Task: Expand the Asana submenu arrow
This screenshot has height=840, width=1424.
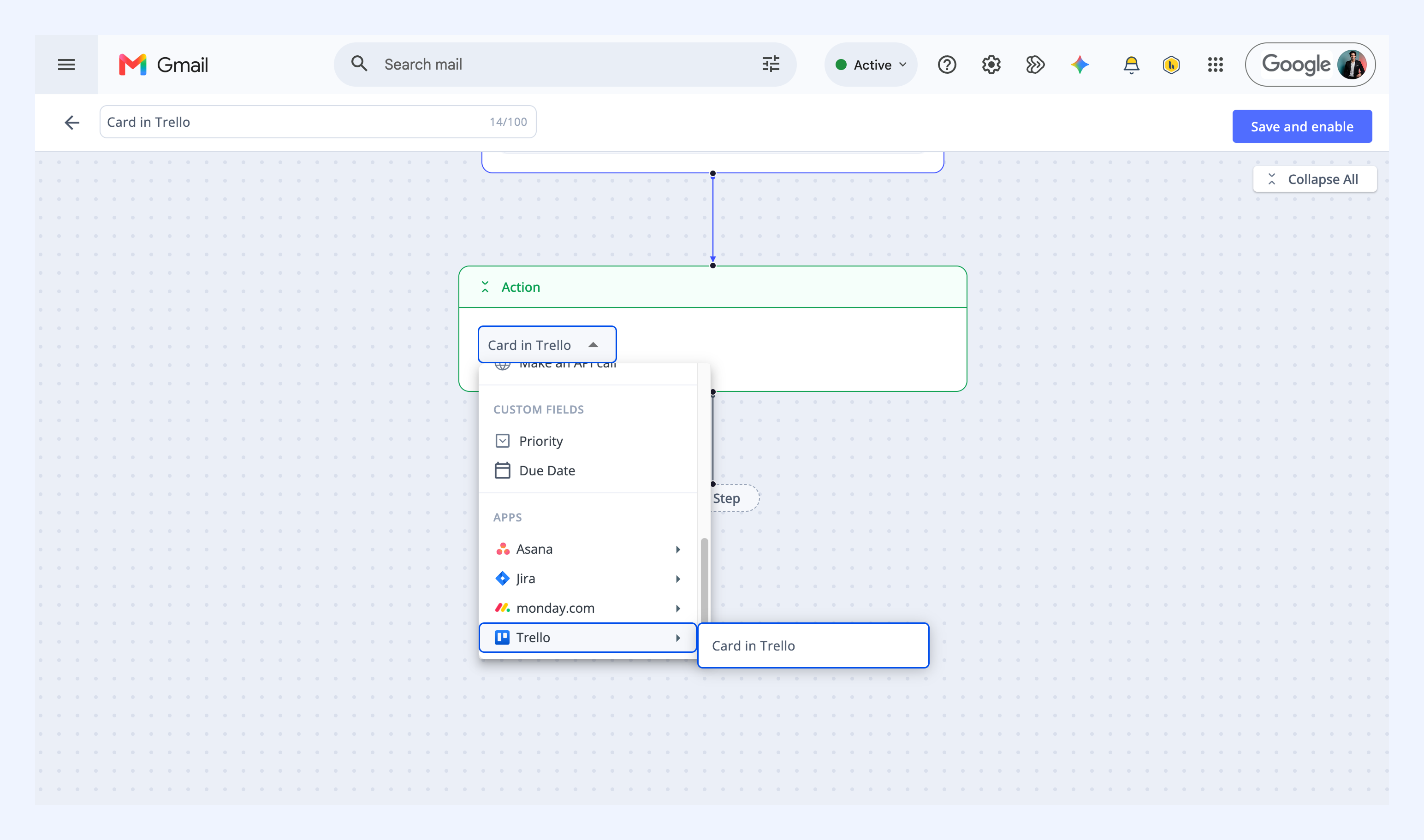Action: click(x=678, y=549)
